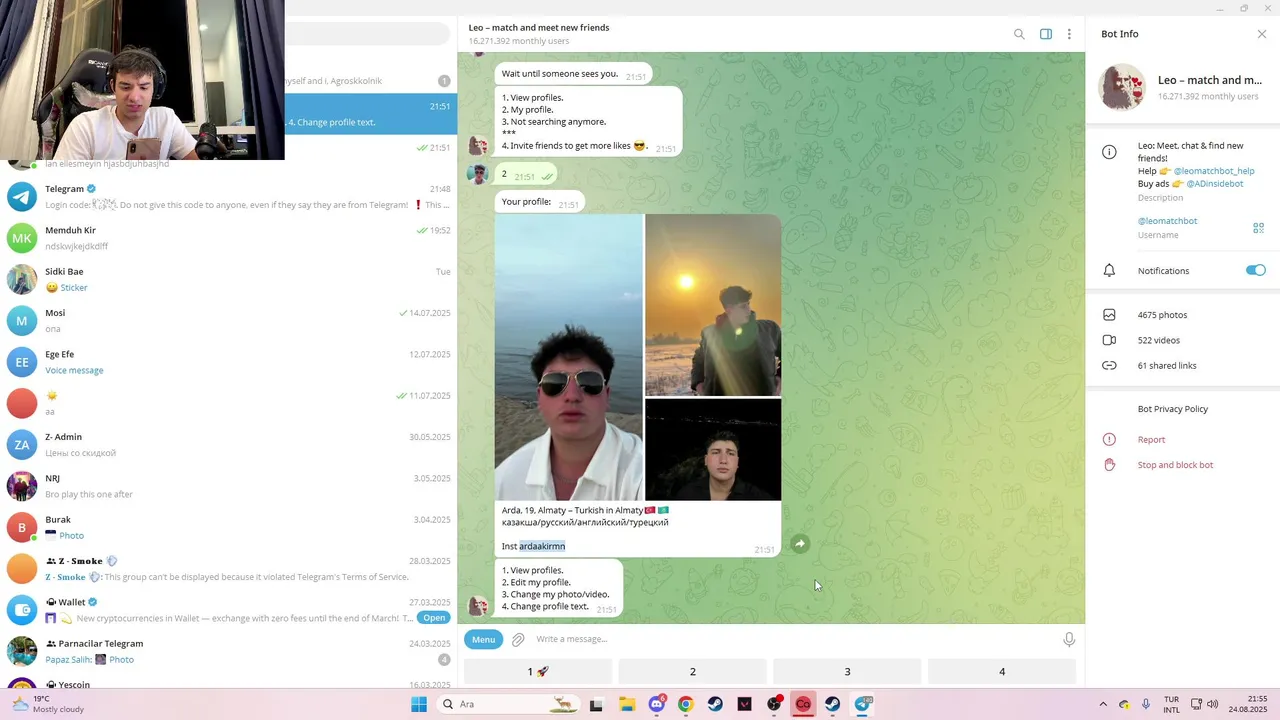
Task: Open the Mosi chat
Action: (229, 321)
